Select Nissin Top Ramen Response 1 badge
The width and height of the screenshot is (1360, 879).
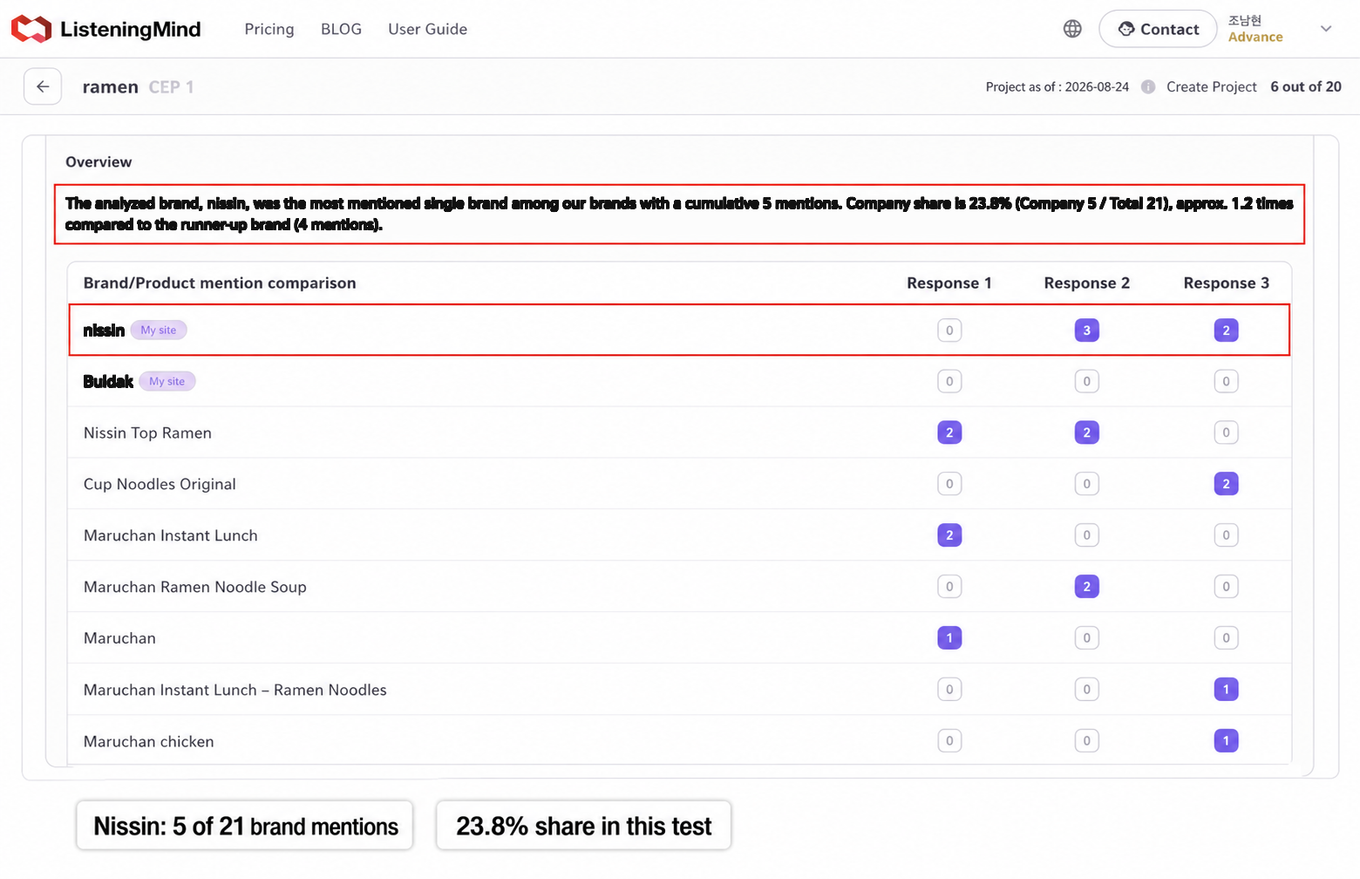tap(949, 432)
